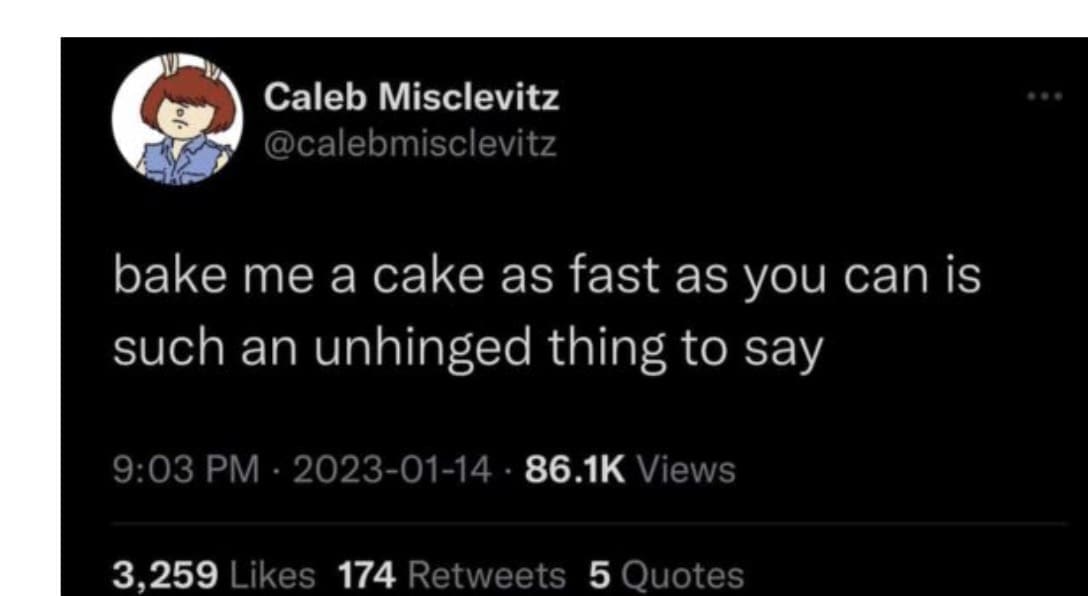Click the 174 retweet count number

[x=369, y=574]
